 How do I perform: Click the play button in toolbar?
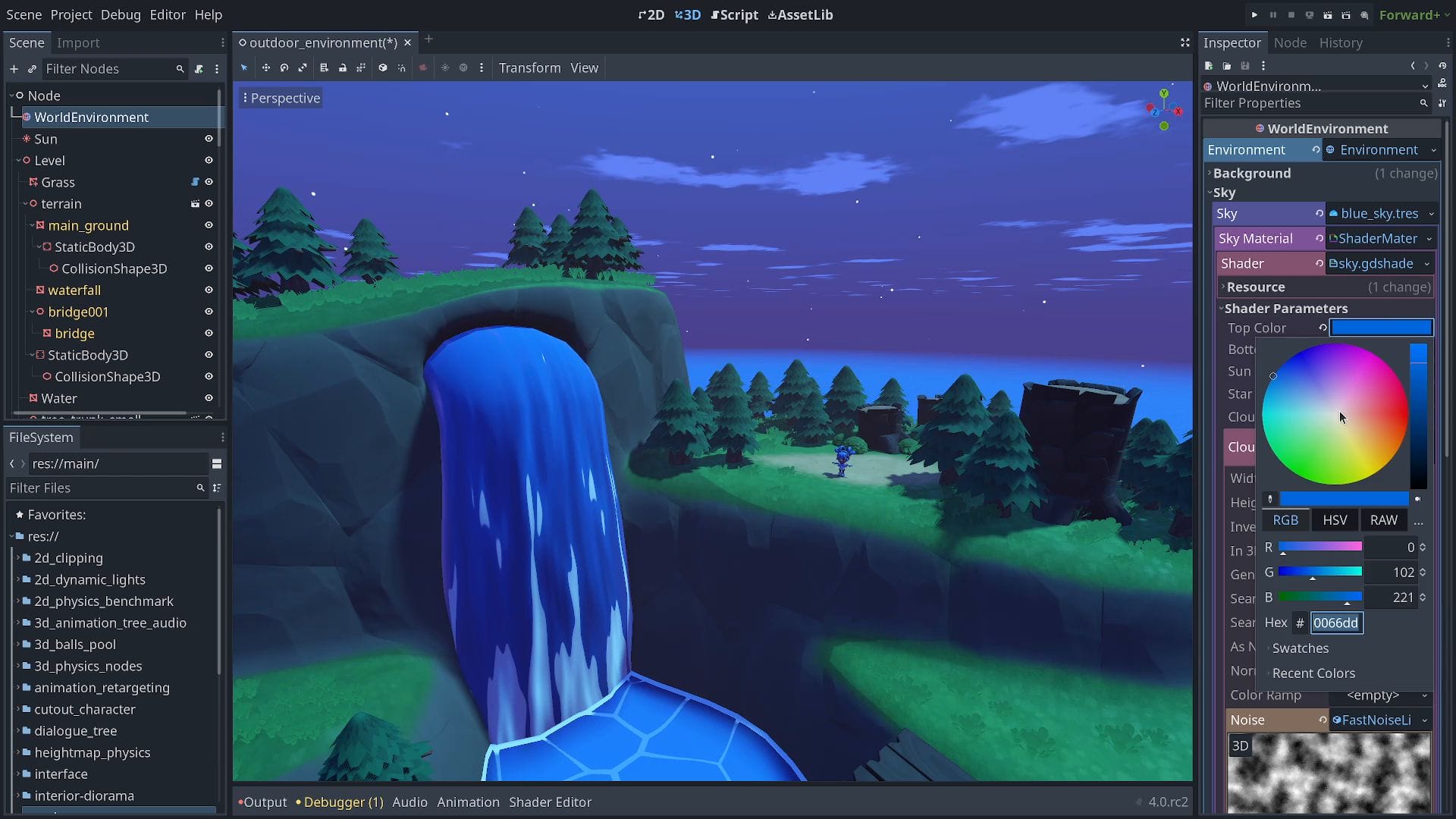click(1254, 15)
